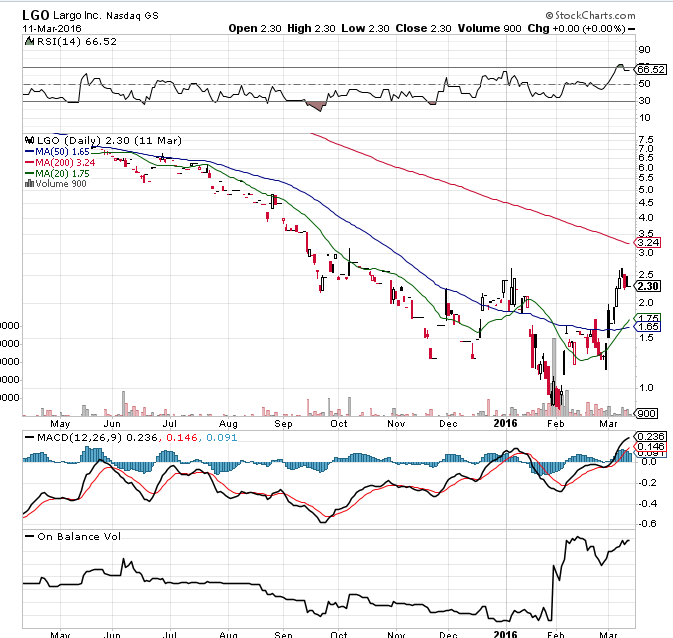The image size is (673, 638).
Task: Click the candlestick icon beside LGO (Daily)
Action: click(x=30, y=140)
